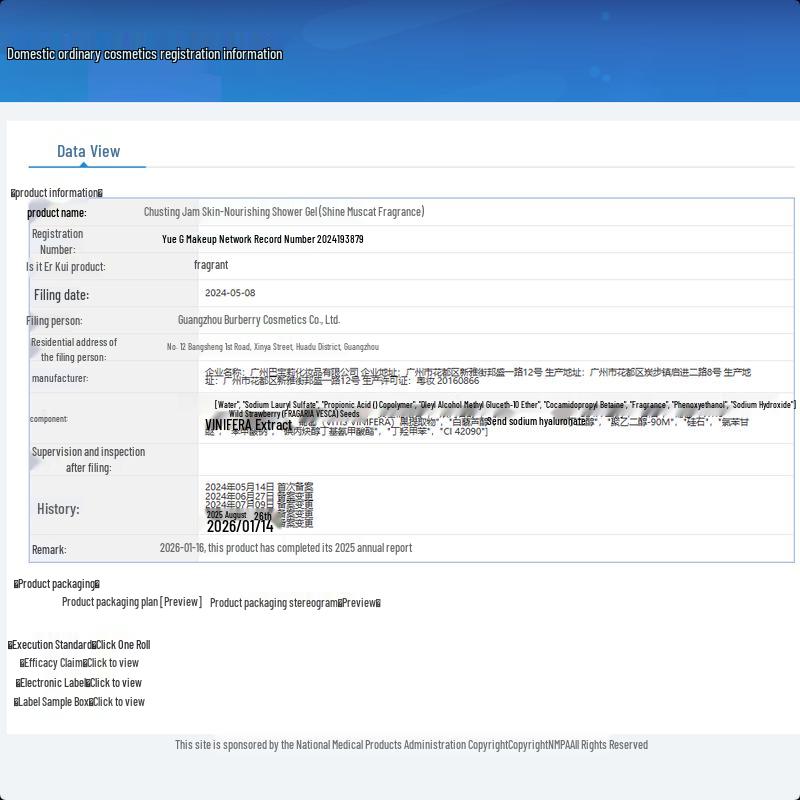
Task: Open the Data View tab
Action: [88, 152]
